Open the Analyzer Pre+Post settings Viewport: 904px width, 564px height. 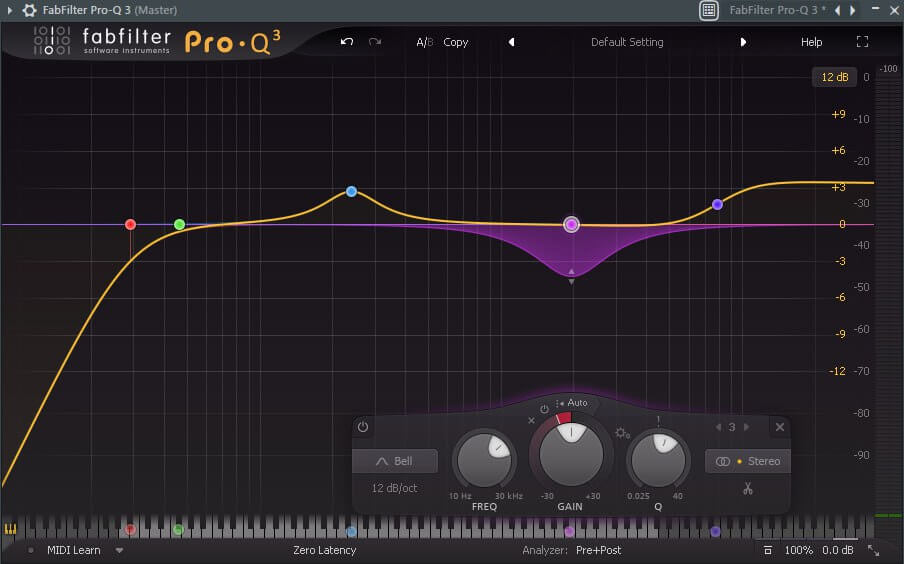click(598, 550)
